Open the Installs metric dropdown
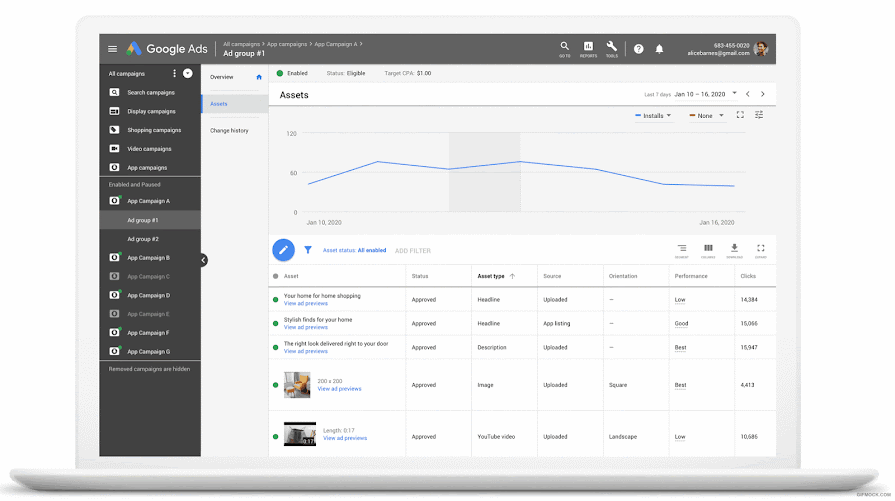895x501 pixels. [653, 116]
